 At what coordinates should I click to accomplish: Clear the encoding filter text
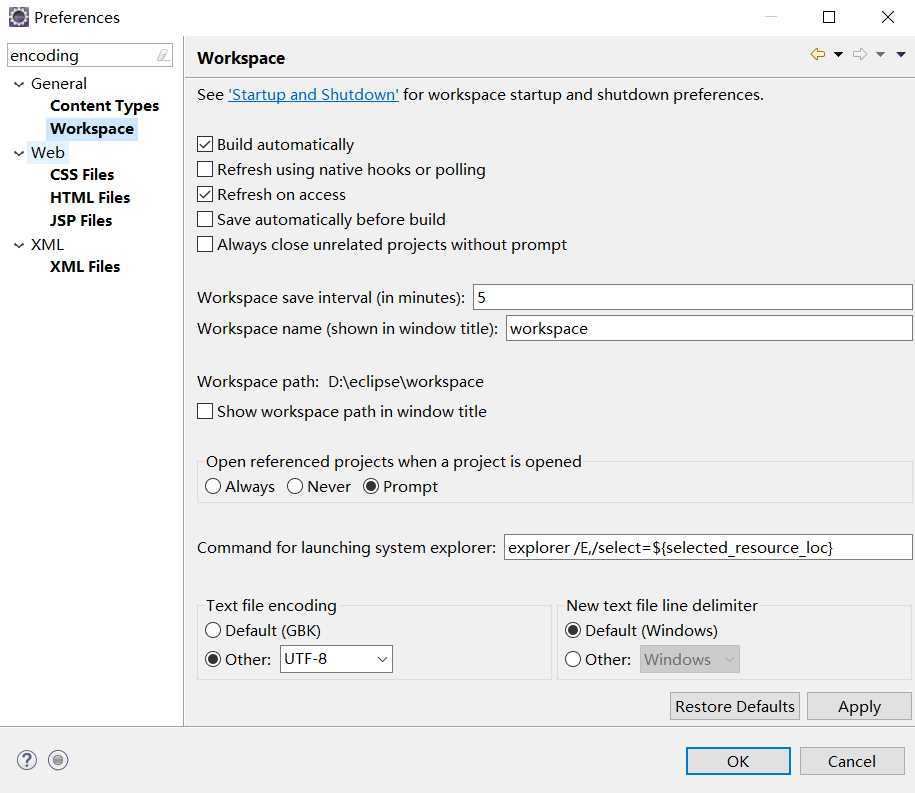[x=163, y=56]
